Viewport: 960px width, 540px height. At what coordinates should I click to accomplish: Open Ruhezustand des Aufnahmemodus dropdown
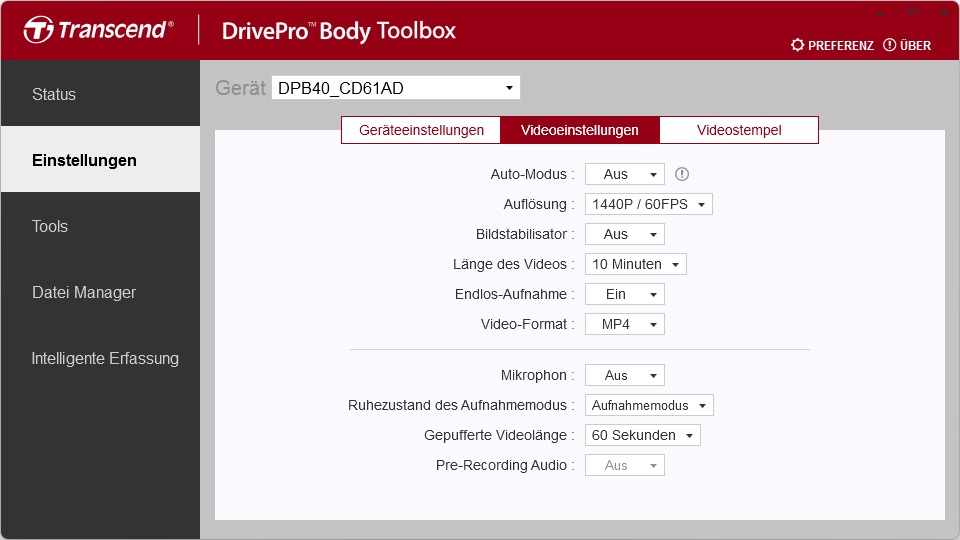pos(649,405)
